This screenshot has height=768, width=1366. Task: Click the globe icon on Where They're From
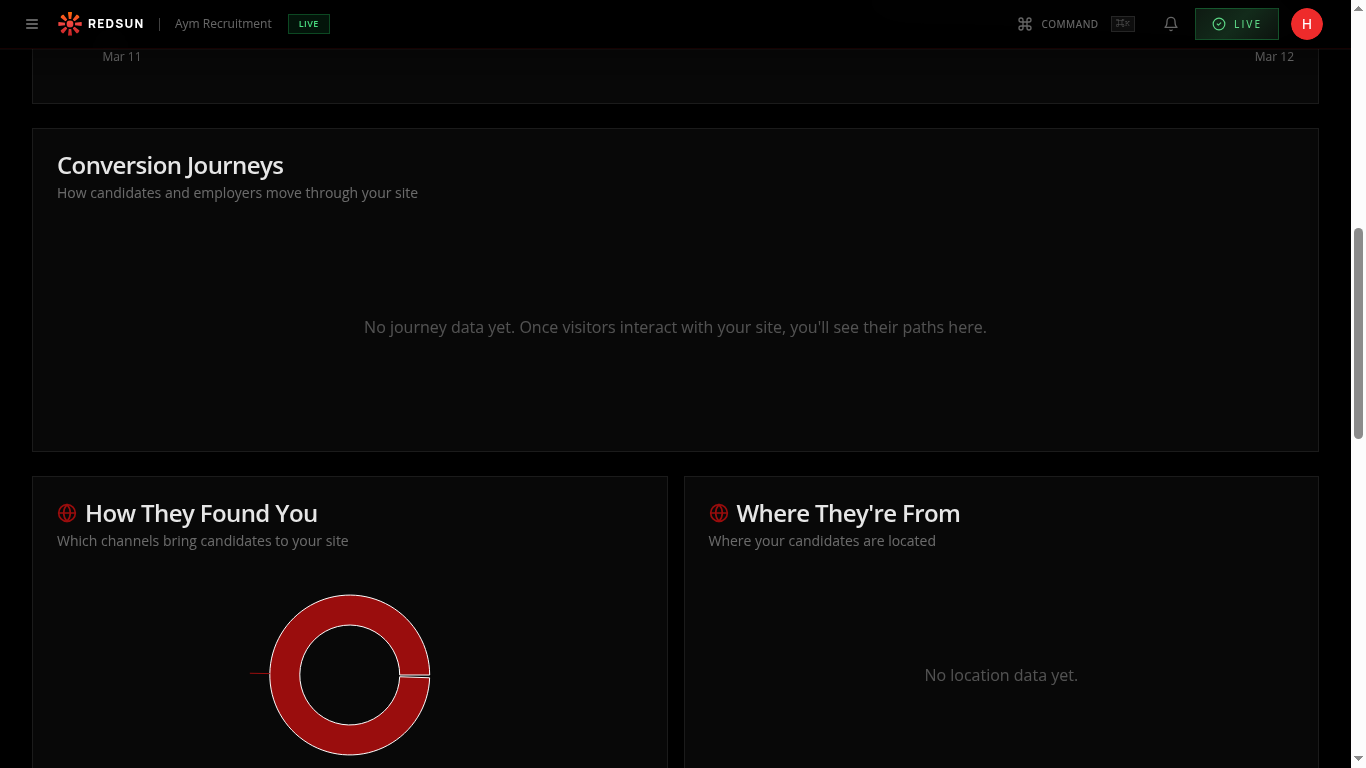point(718,513)
